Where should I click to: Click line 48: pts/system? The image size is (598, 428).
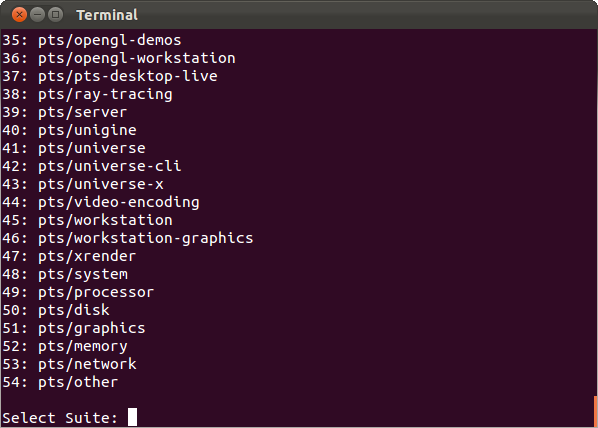tap(65, 274)
